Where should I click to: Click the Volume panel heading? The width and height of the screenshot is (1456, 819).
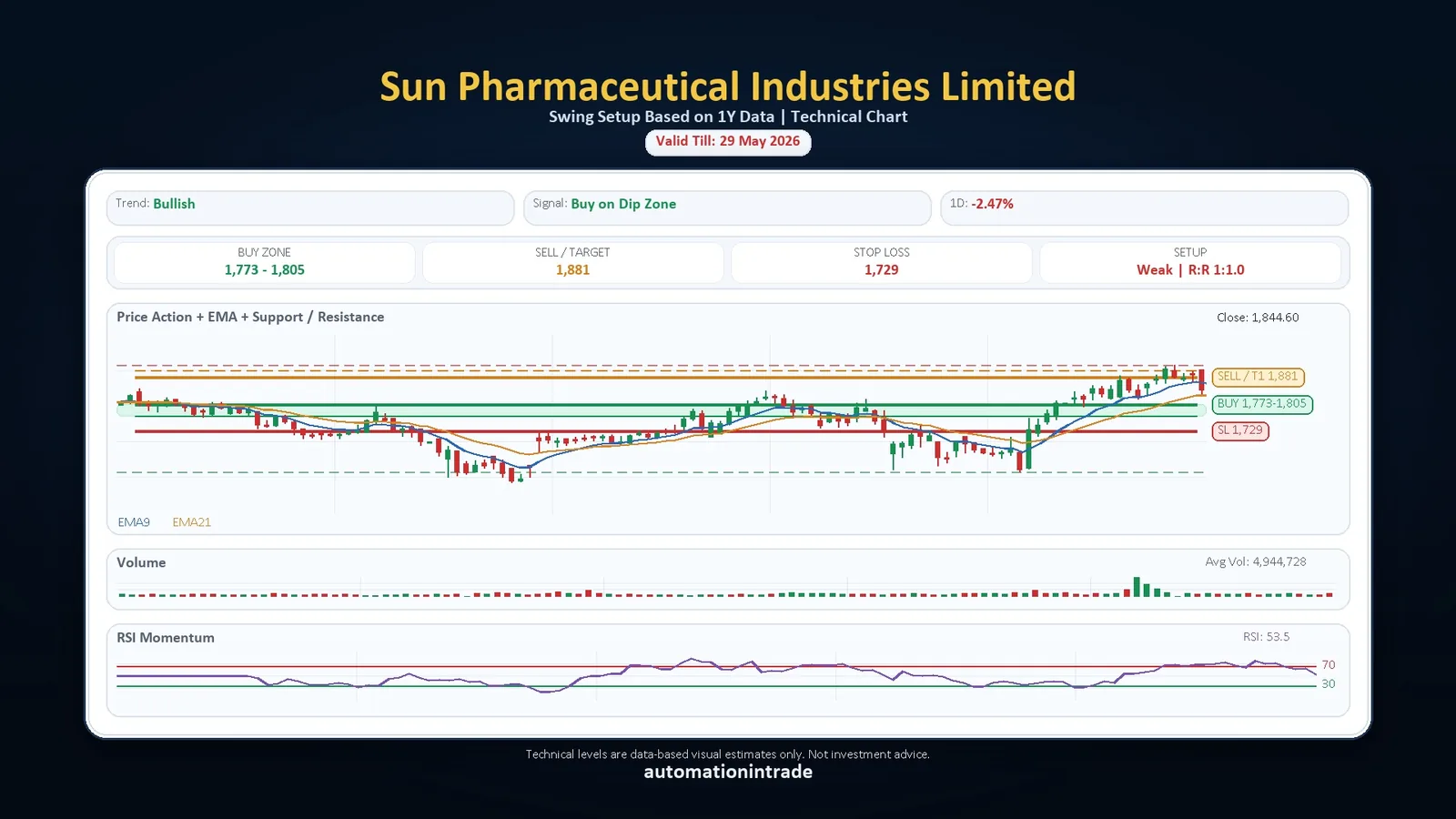(141, 562)
